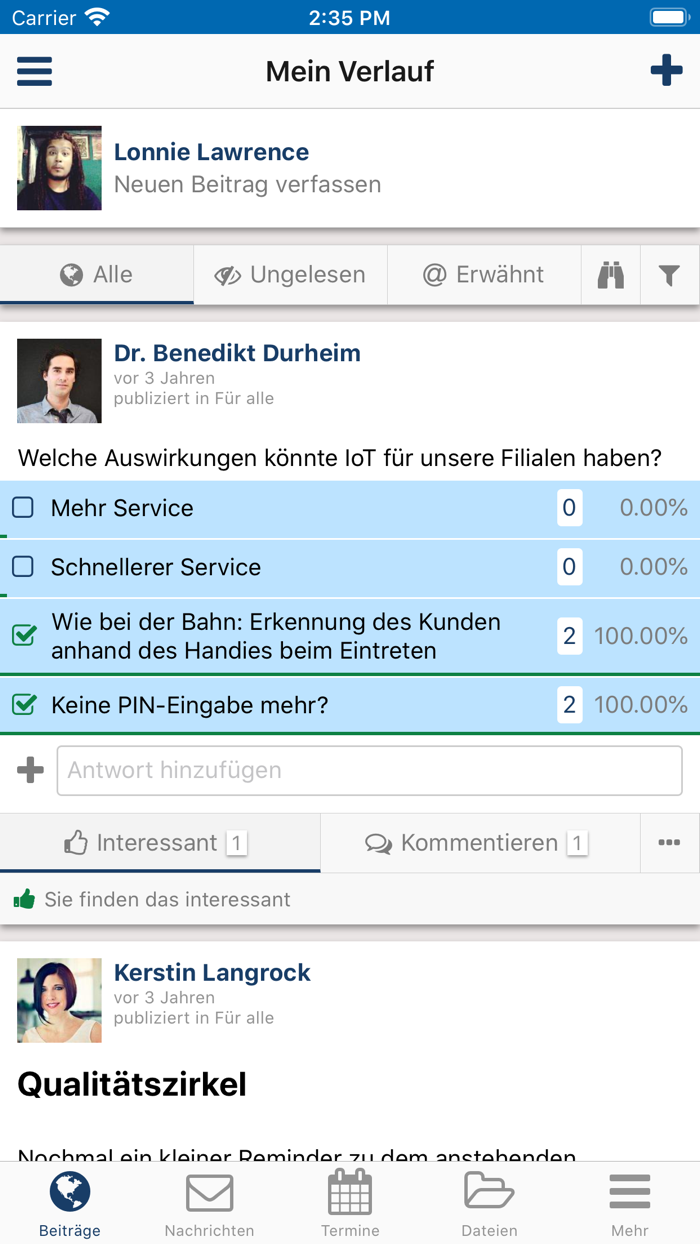This screenshot has height=1244, width=700.
Task: Switch to the Ungelesen tab
Action: [x=290, y=275]
